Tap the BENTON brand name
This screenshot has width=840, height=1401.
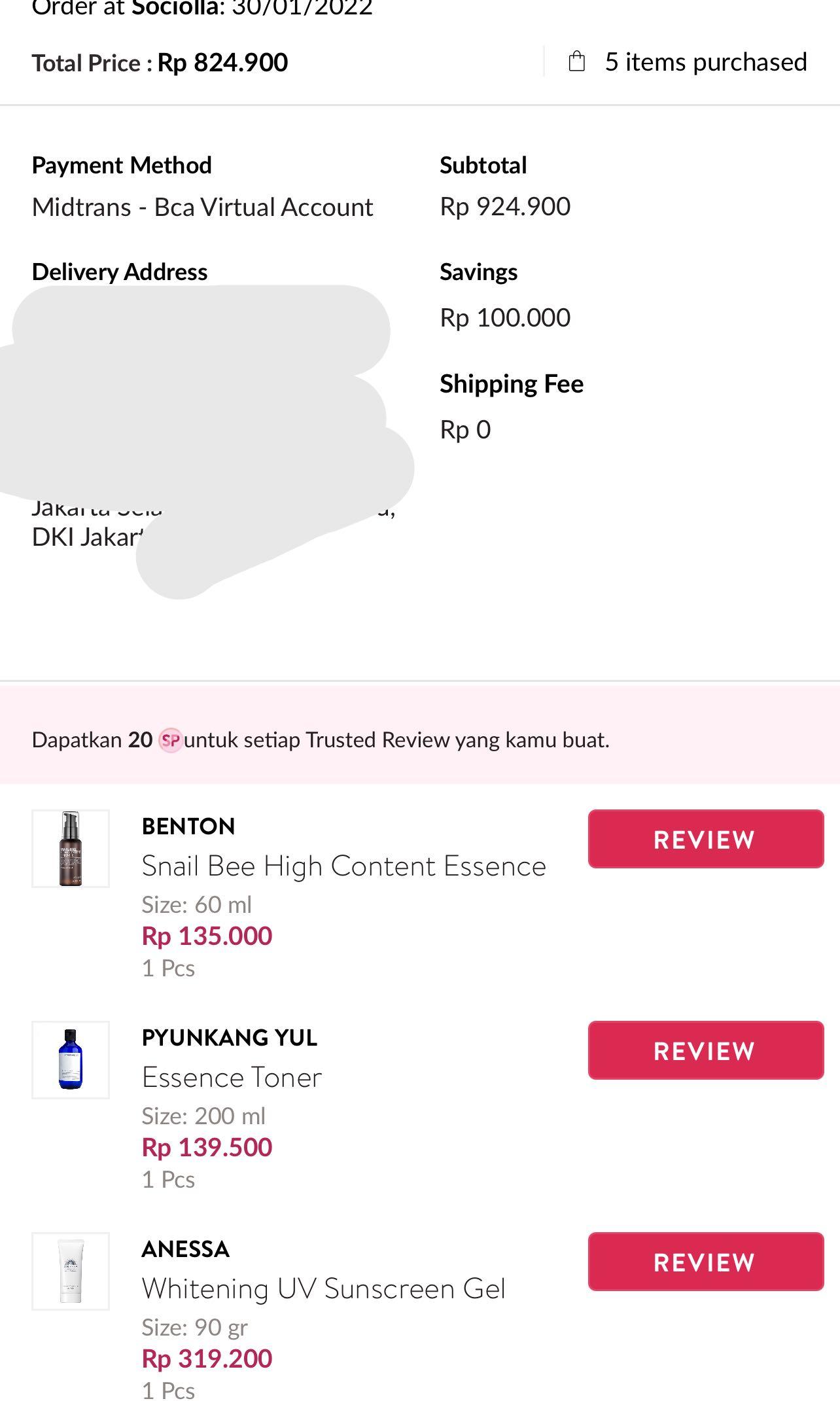(x=188, y=826)
